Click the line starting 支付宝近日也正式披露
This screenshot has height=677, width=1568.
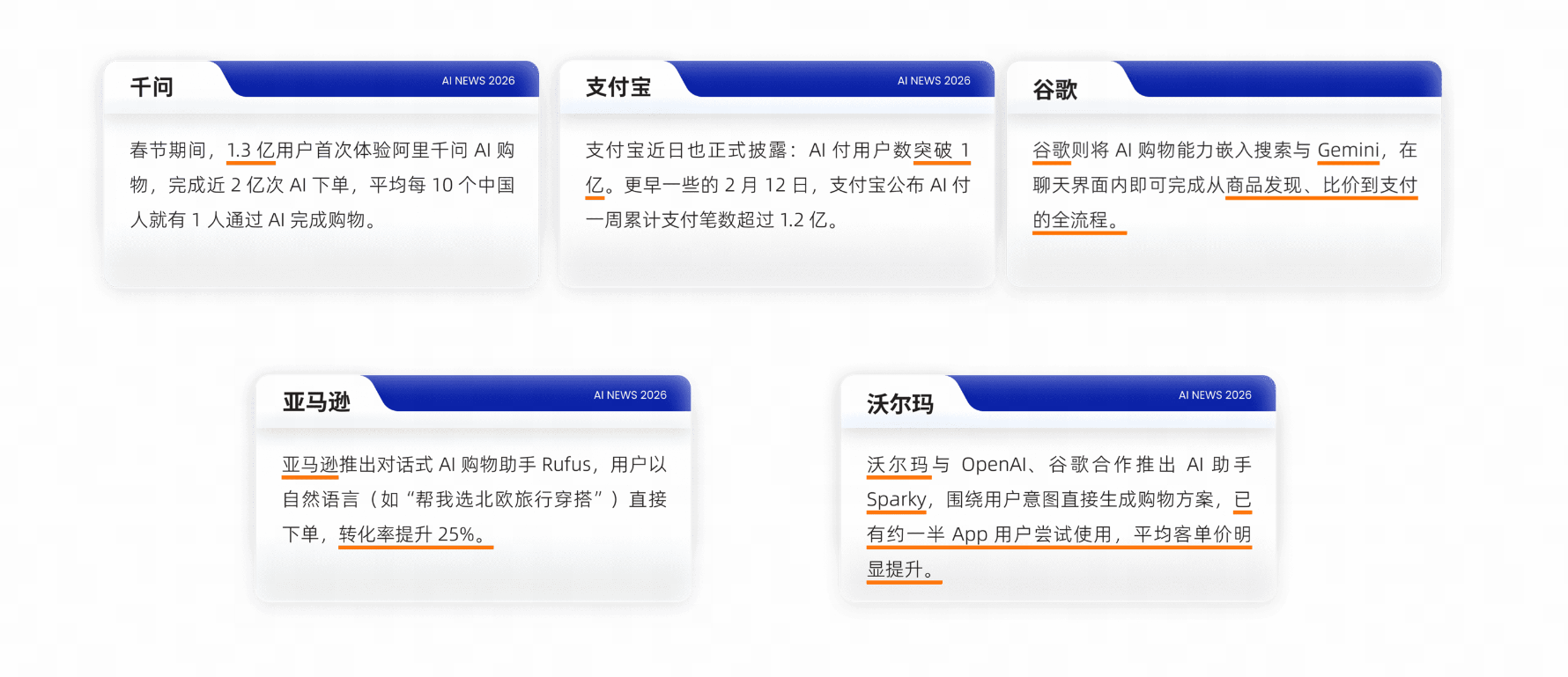pyautogui.click(x=778, y=151)
